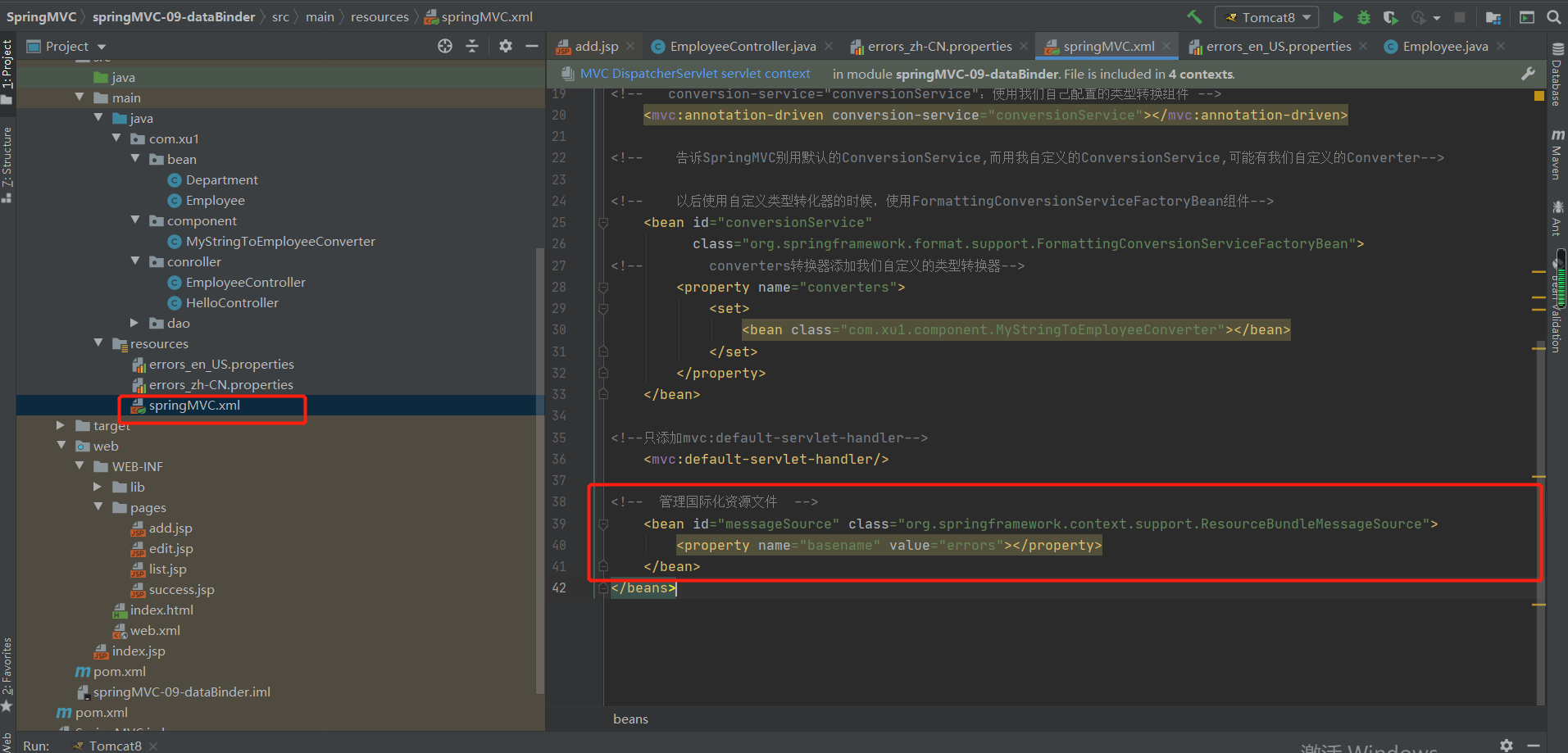1568x753 pixels.
Task: Click the Run Anything icon
Action: 1527,17
